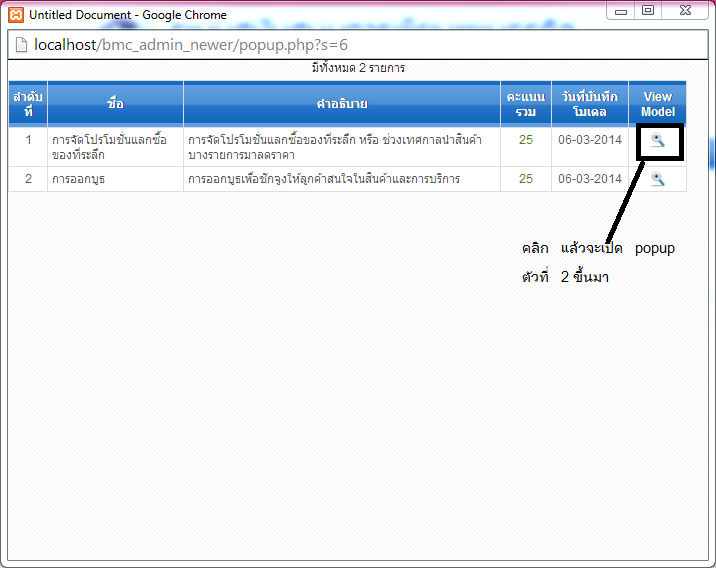Screen dimensions: 716x568
Task: Select description การออกบูธเพื่อชักจูงให้ลูกค้าสนใจ
Action: pyautogui.click(x=324, y=179)
